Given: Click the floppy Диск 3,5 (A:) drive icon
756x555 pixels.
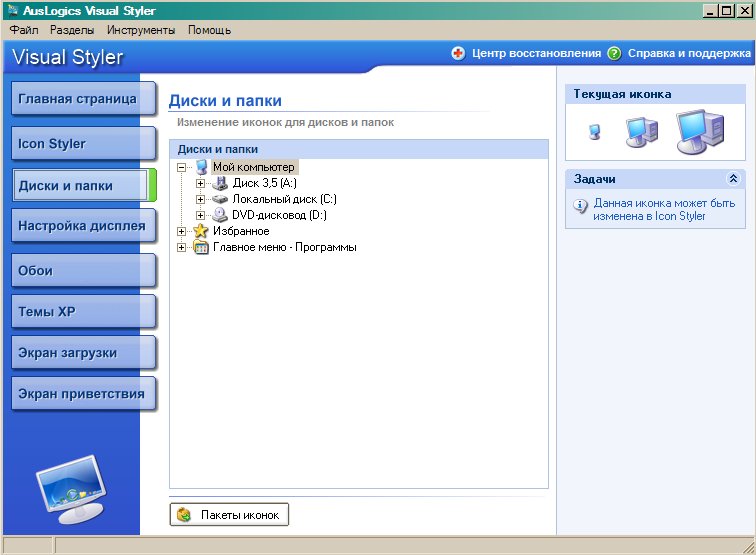Looking at the screenshot, I should pyautogui.click(x=220, y=183).
